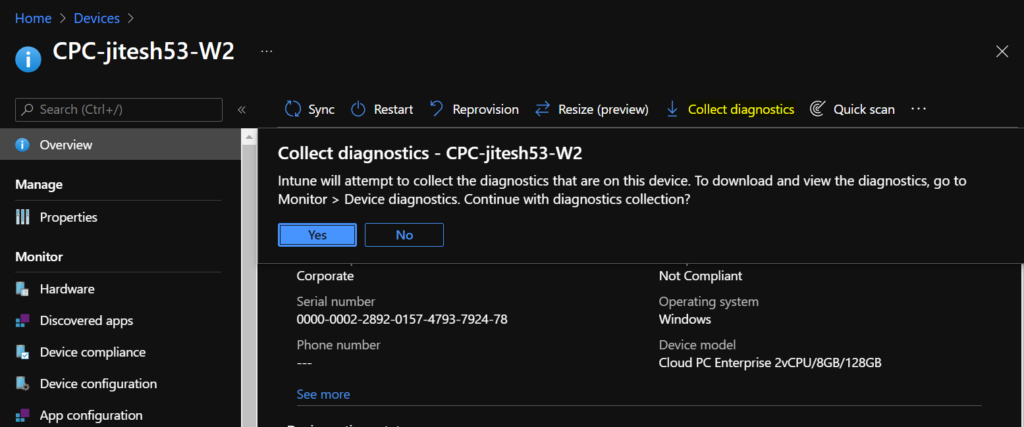1024x427 pixels.
Task: Click the Device compliance icon
Action: (23, 352)
